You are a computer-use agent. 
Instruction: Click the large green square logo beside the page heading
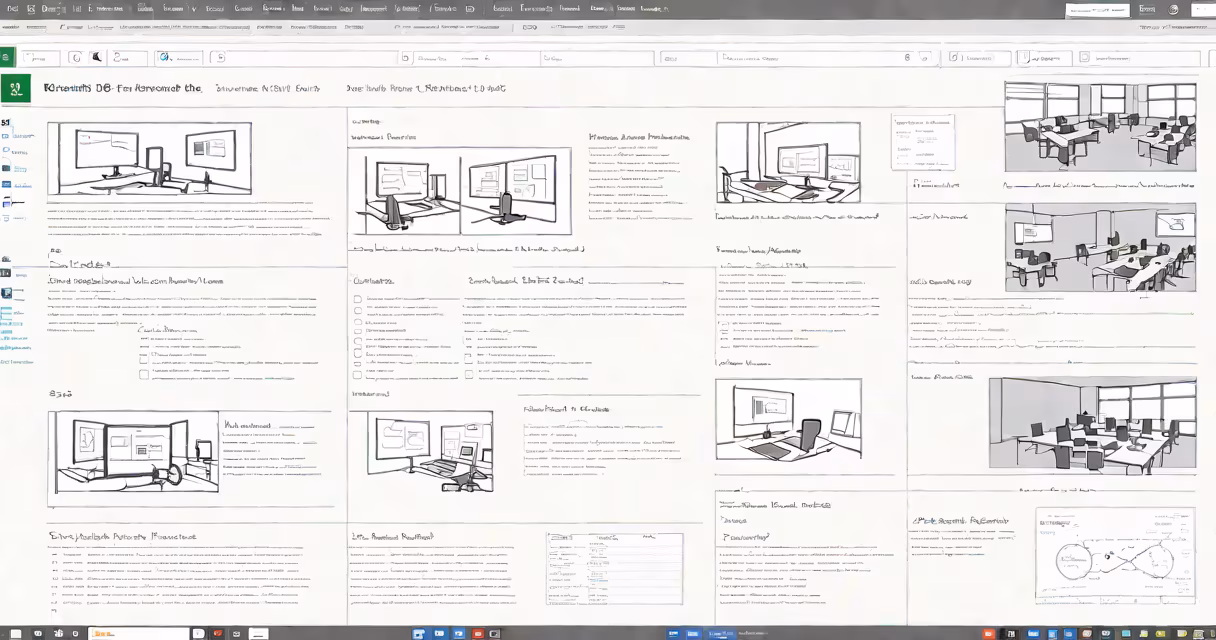pos(15,89)
